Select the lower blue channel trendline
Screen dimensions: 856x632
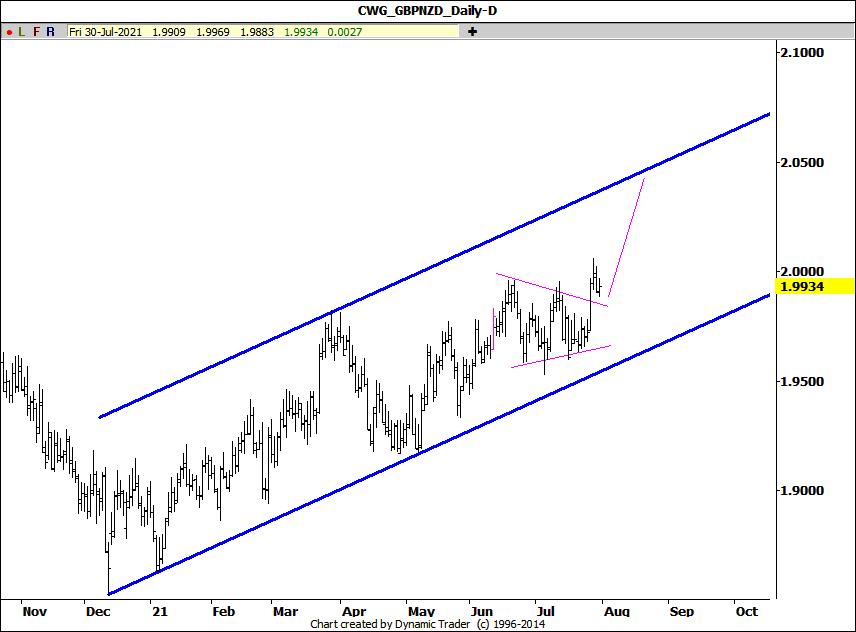tap(439, 444)
